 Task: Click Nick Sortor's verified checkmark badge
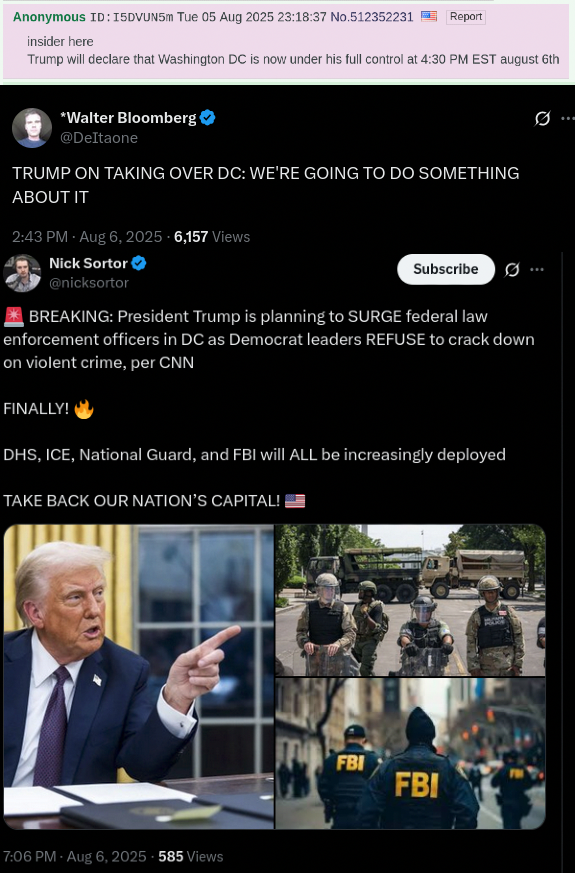139,263
